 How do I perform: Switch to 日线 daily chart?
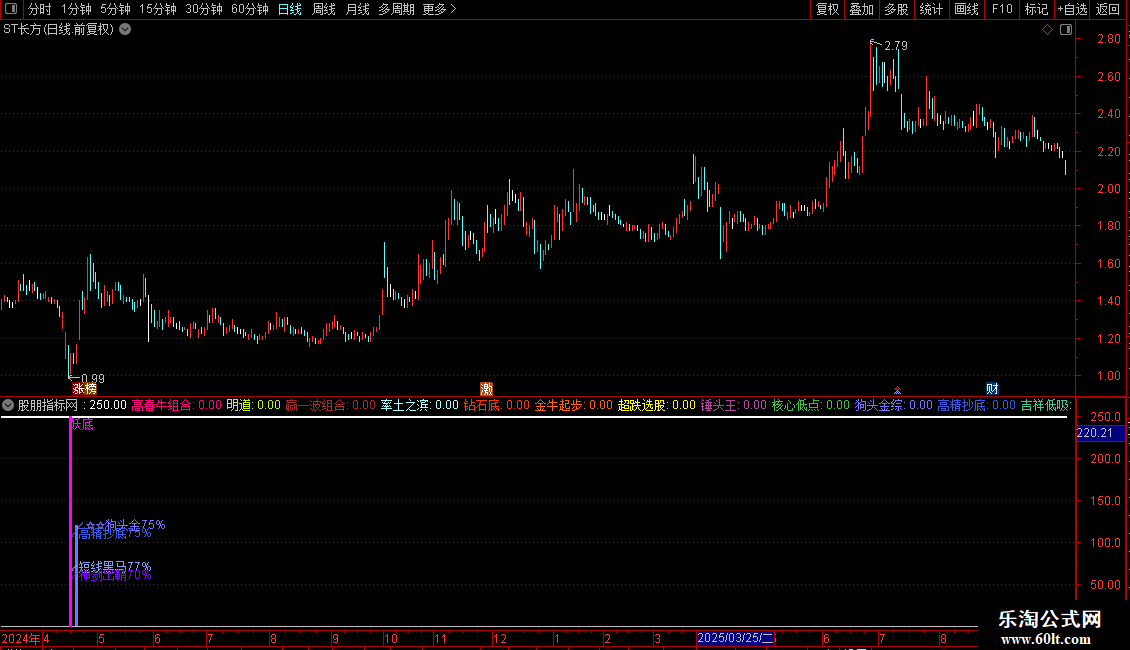coord(290,9)
